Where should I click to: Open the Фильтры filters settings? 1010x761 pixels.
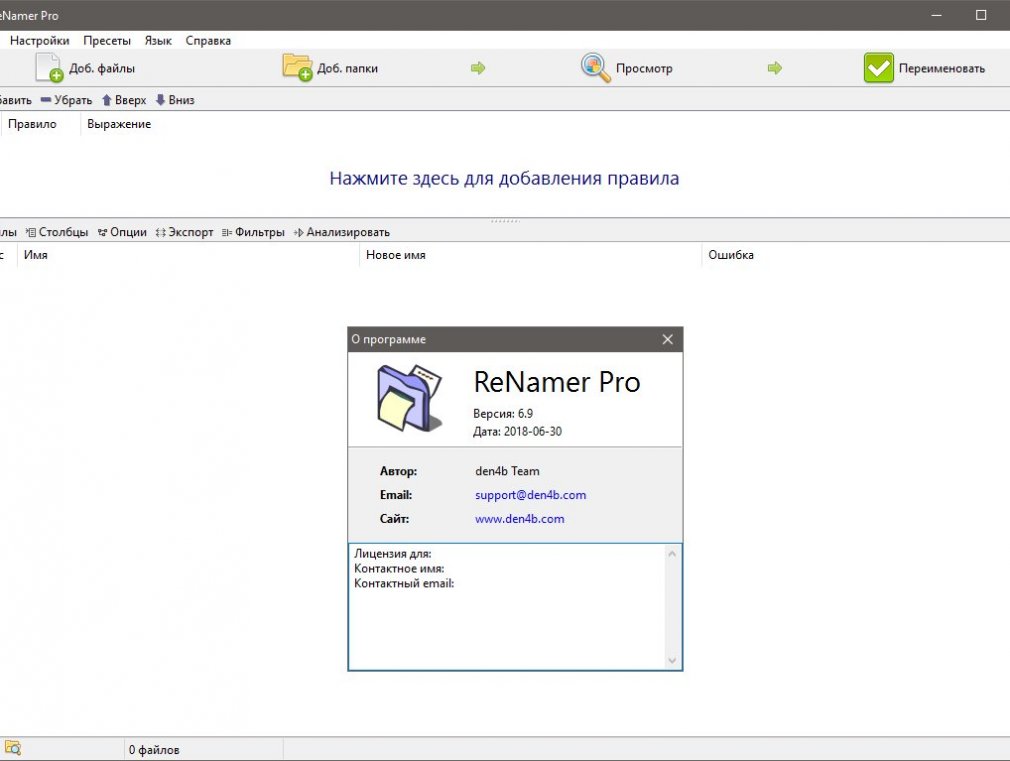point(253,232)
